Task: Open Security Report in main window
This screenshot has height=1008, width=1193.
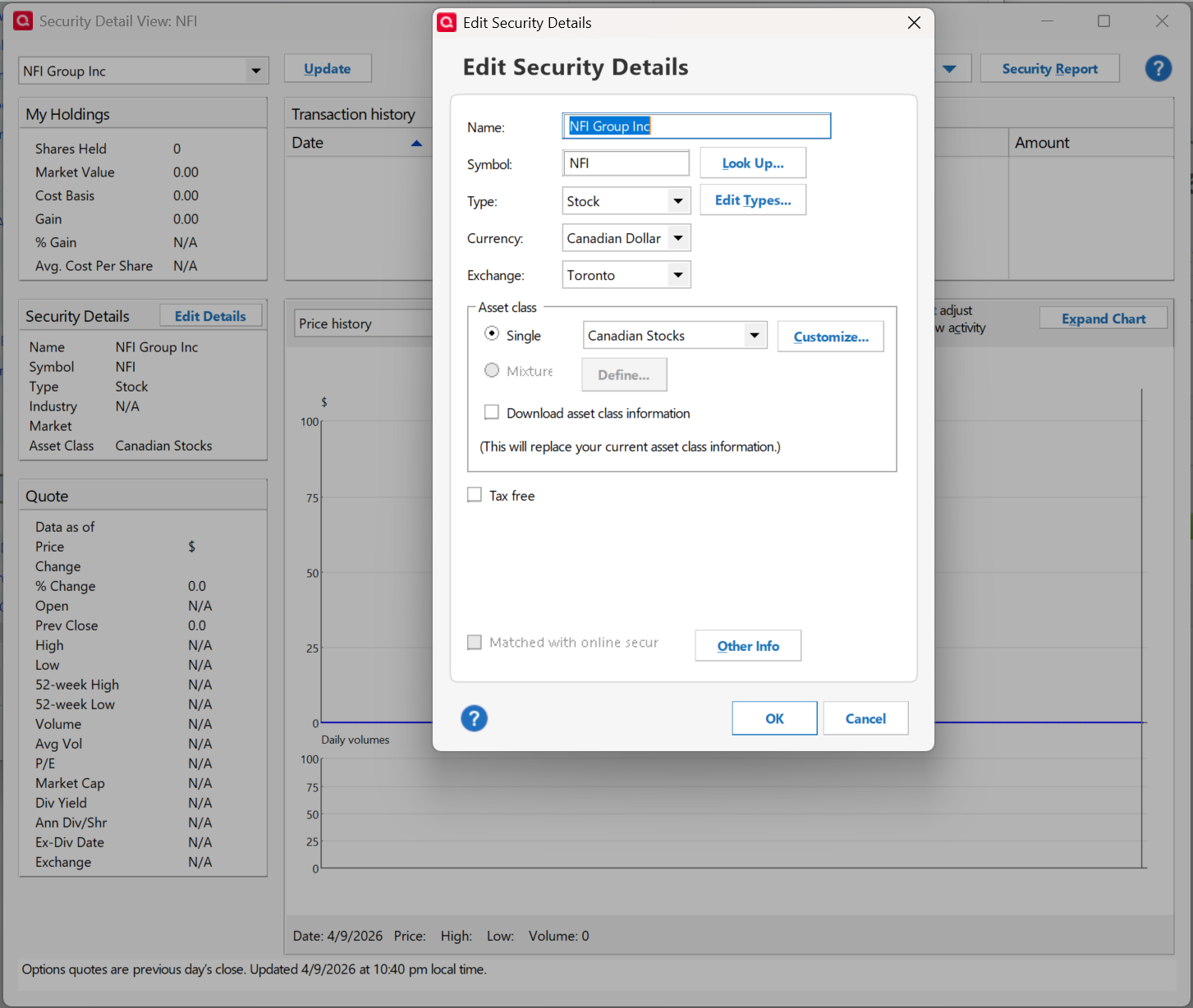Action: tap(1049, 69)
